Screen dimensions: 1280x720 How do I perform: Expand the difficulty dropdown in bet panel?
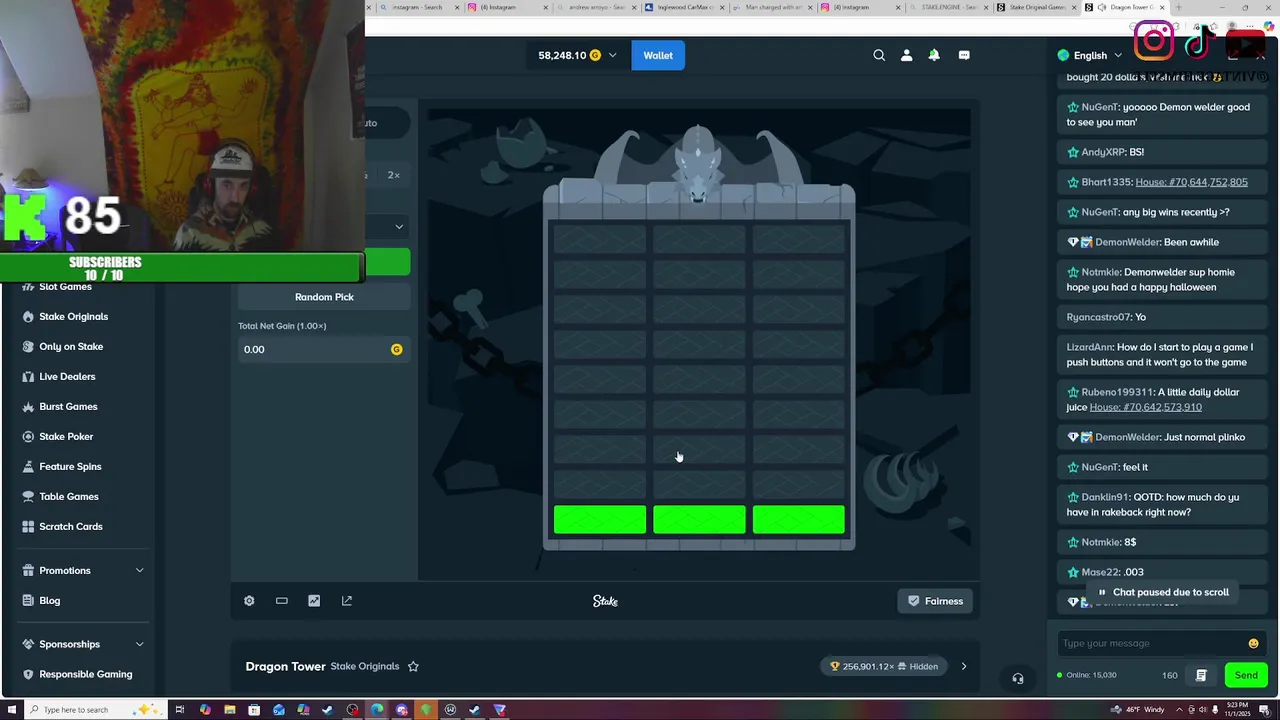tap(399, 227)
